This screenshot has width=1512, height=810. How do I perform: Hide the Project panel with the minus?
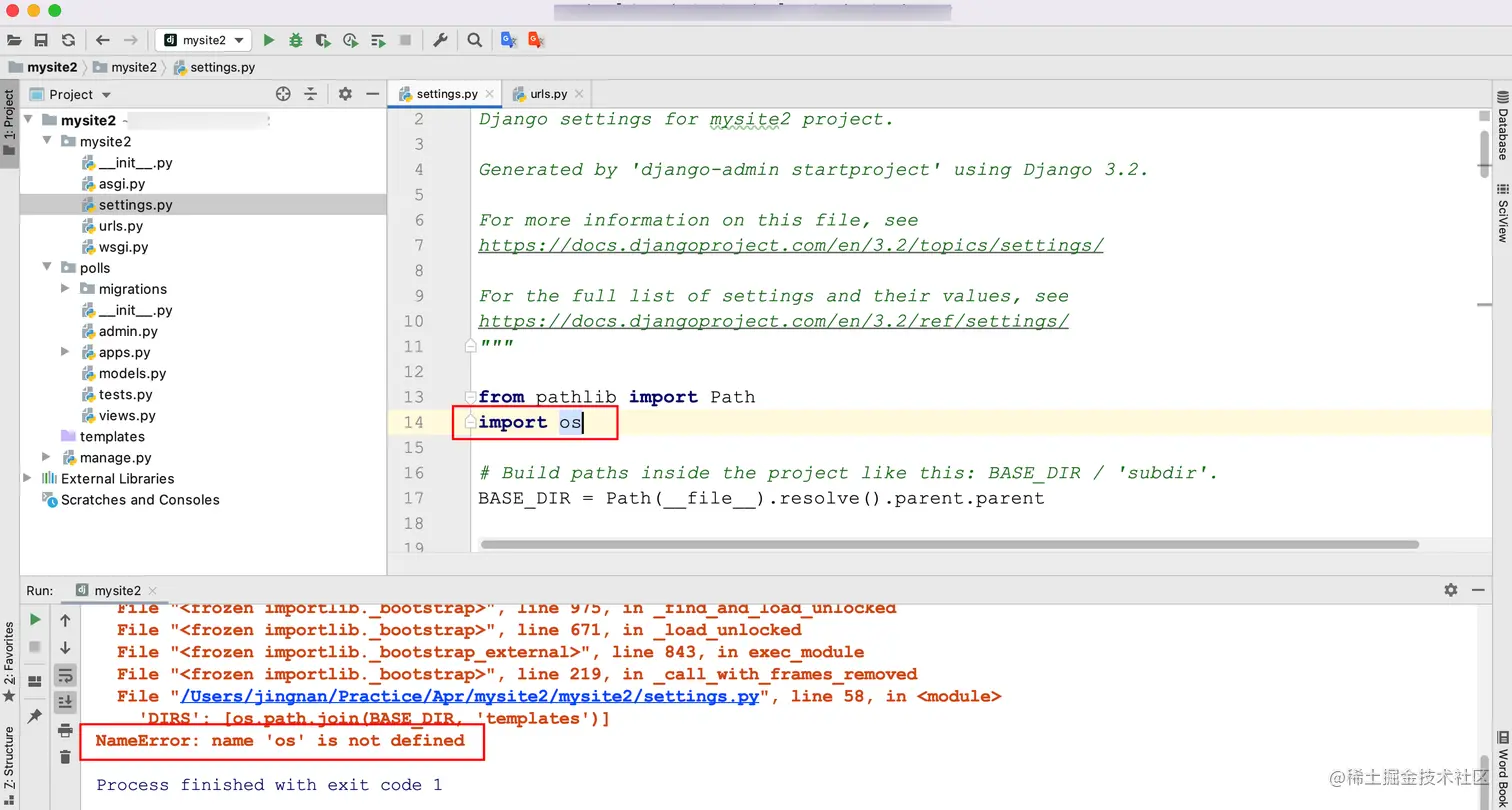coord(372,94)
